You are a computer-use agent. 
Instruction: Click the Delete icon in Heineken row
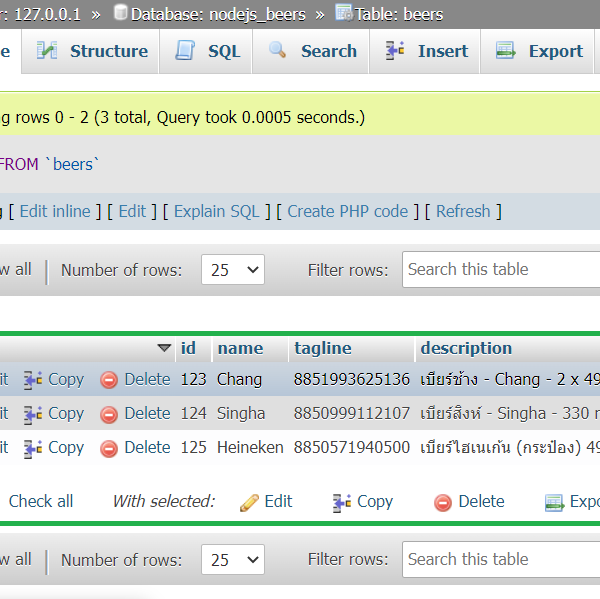109,448
